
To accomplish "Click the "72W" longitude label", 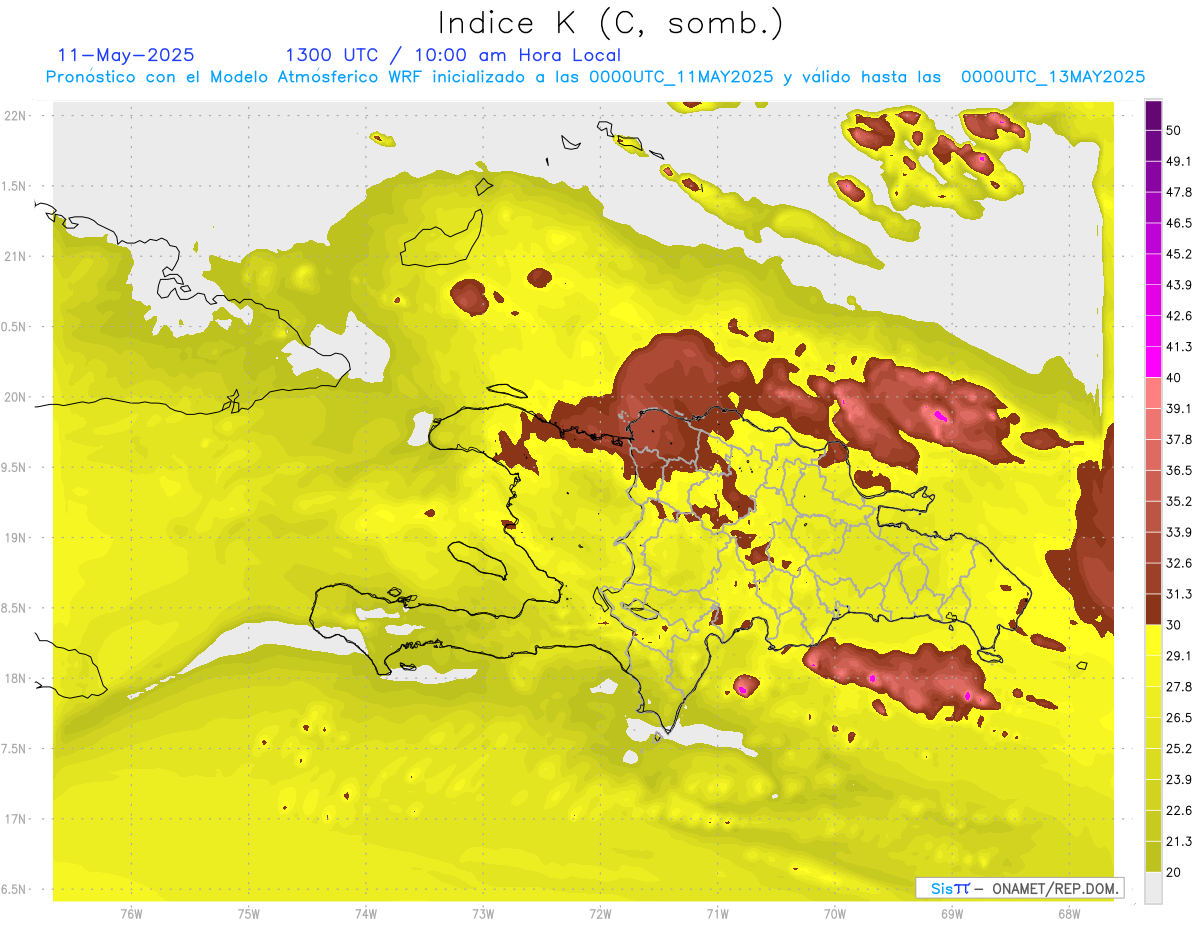I will (x=600, y=914).
